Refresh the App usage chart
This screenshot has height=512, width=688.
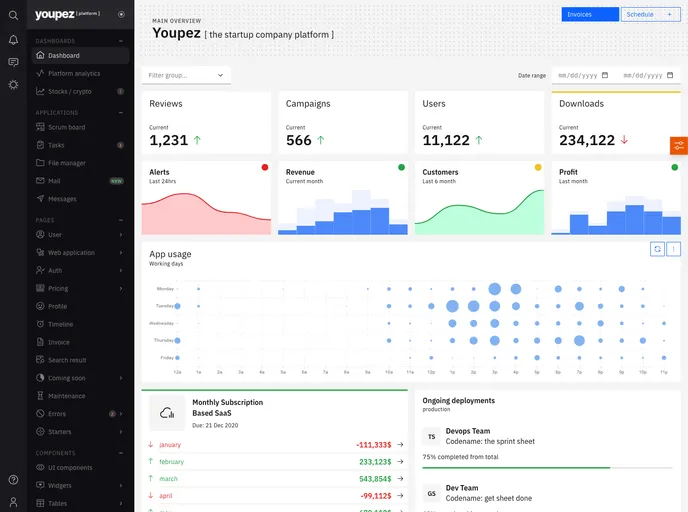(x=657, y=249)
